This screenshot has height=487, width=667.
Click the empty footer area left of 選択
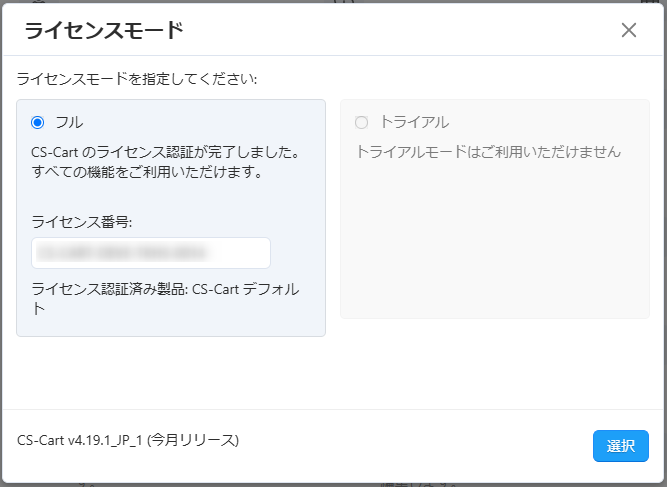pos(420,446)
